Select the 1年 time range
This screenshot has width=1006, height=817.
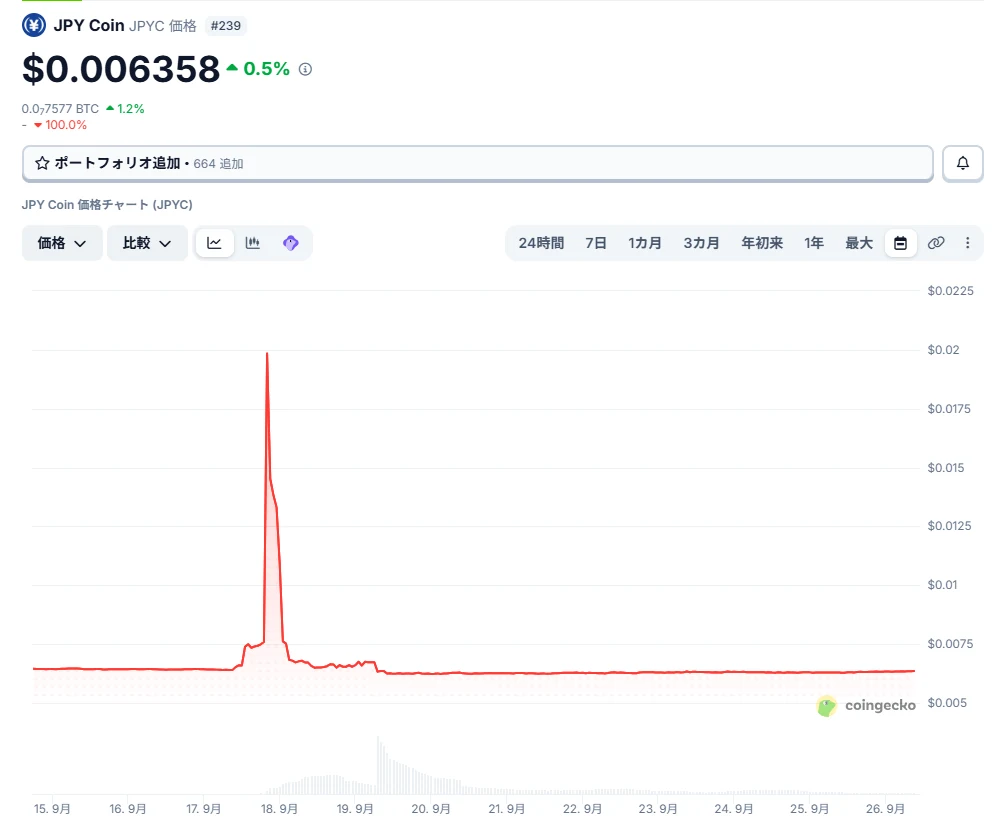pos(814,243)
